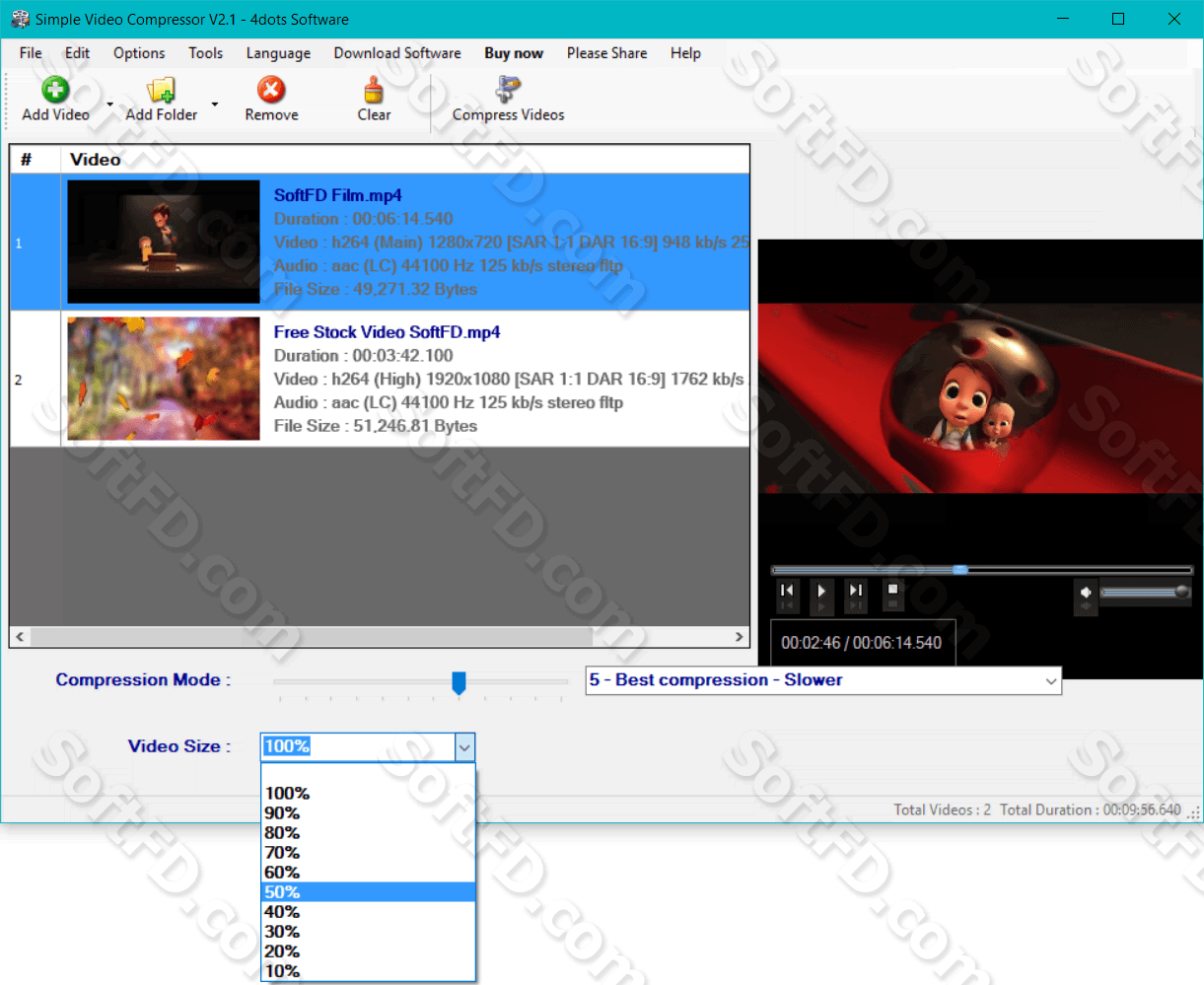Choose 90% video size option
This screenshot has width=1204, height=985.
pos(369,812)
